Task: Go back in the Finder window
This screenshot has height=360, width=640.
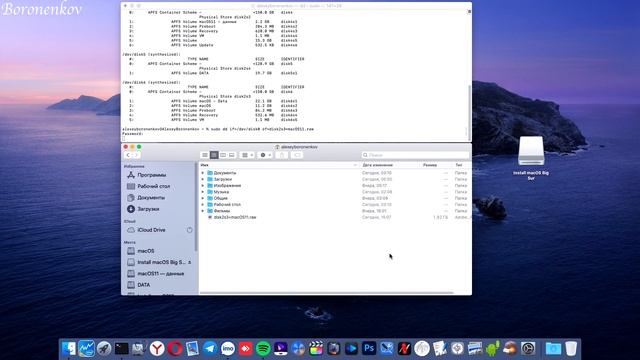Action: tap(128, 155)
